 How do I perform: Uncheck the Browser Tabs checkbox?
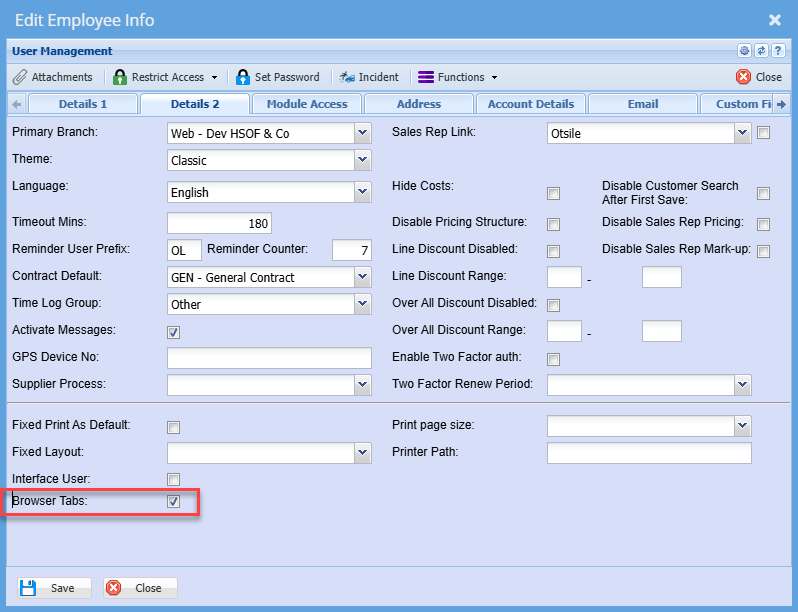(x=174, y=501)
